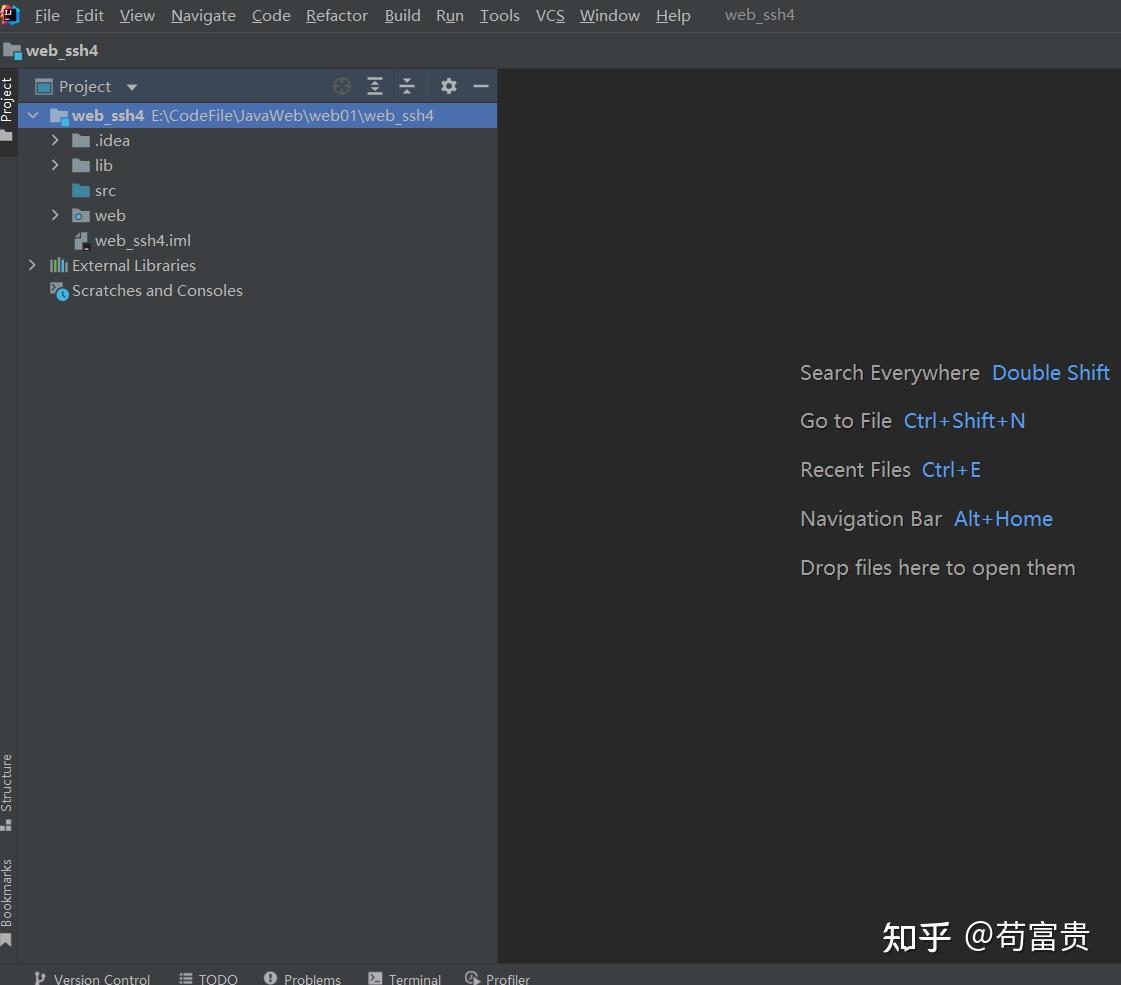Click Drop files here to open them
Viewport: 1121px width, 985px height.
coord(938,568)
